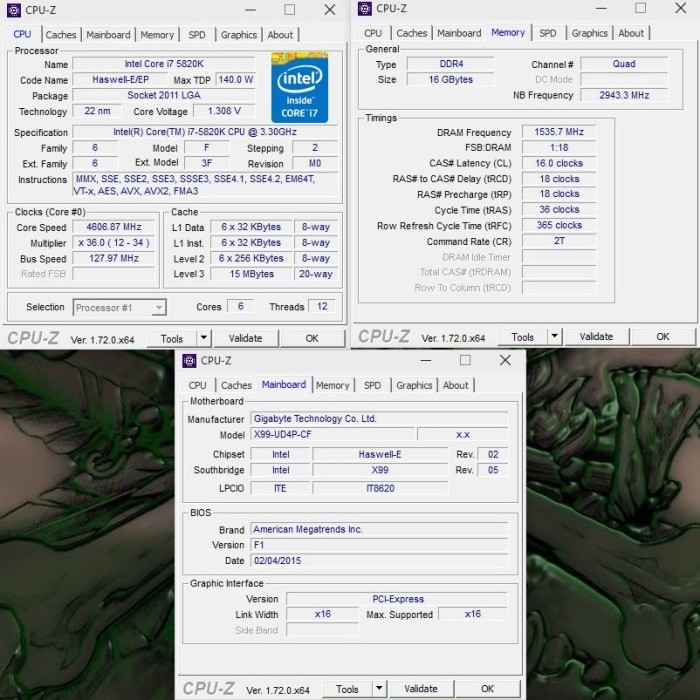Viewport: 700px width, 700px height.
Task: Minimize the CPU tab window
Action: click(250, 10)
